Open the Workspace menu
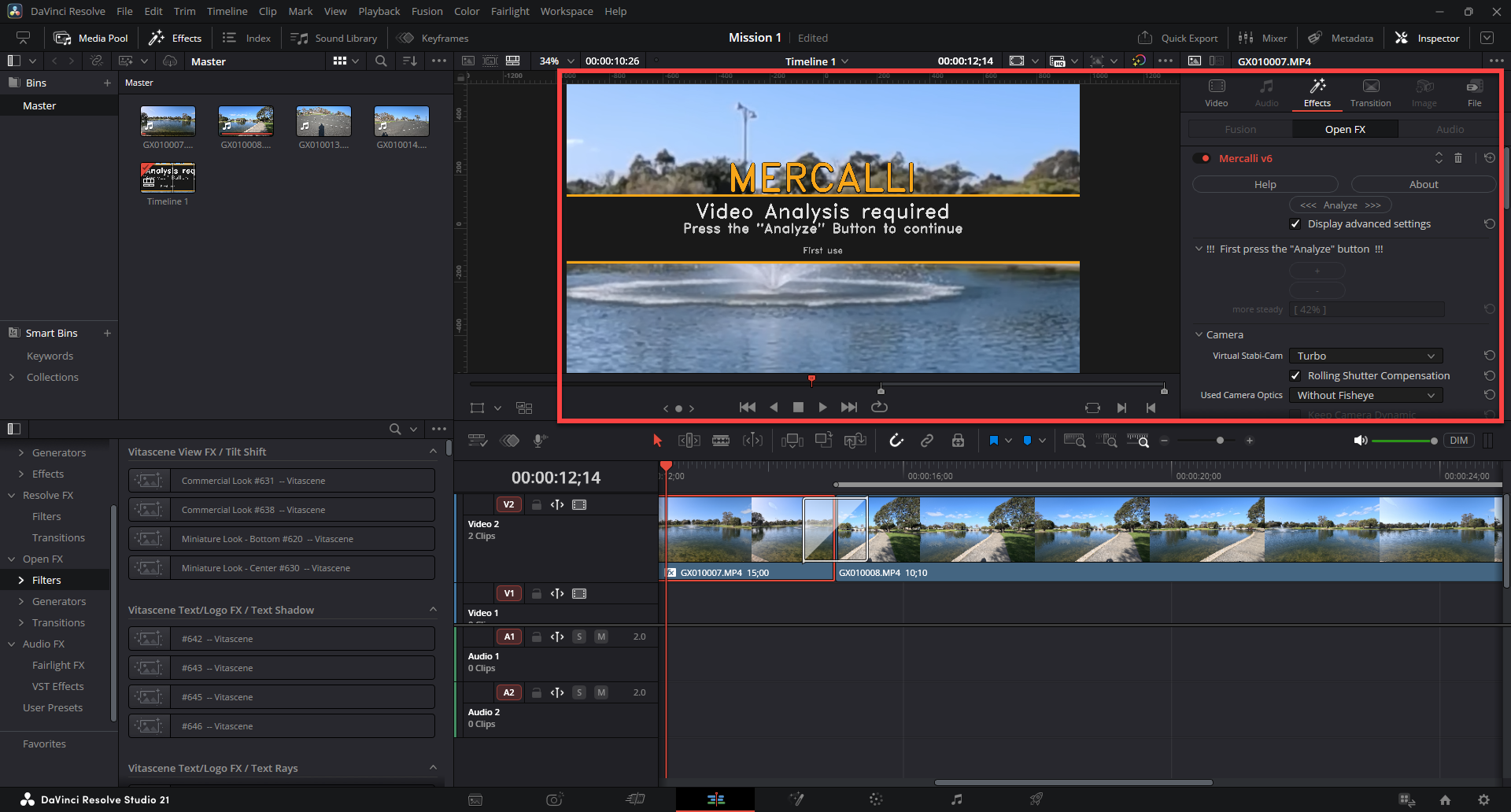Viewport: 1511px width, 812px height. point(567,11)
